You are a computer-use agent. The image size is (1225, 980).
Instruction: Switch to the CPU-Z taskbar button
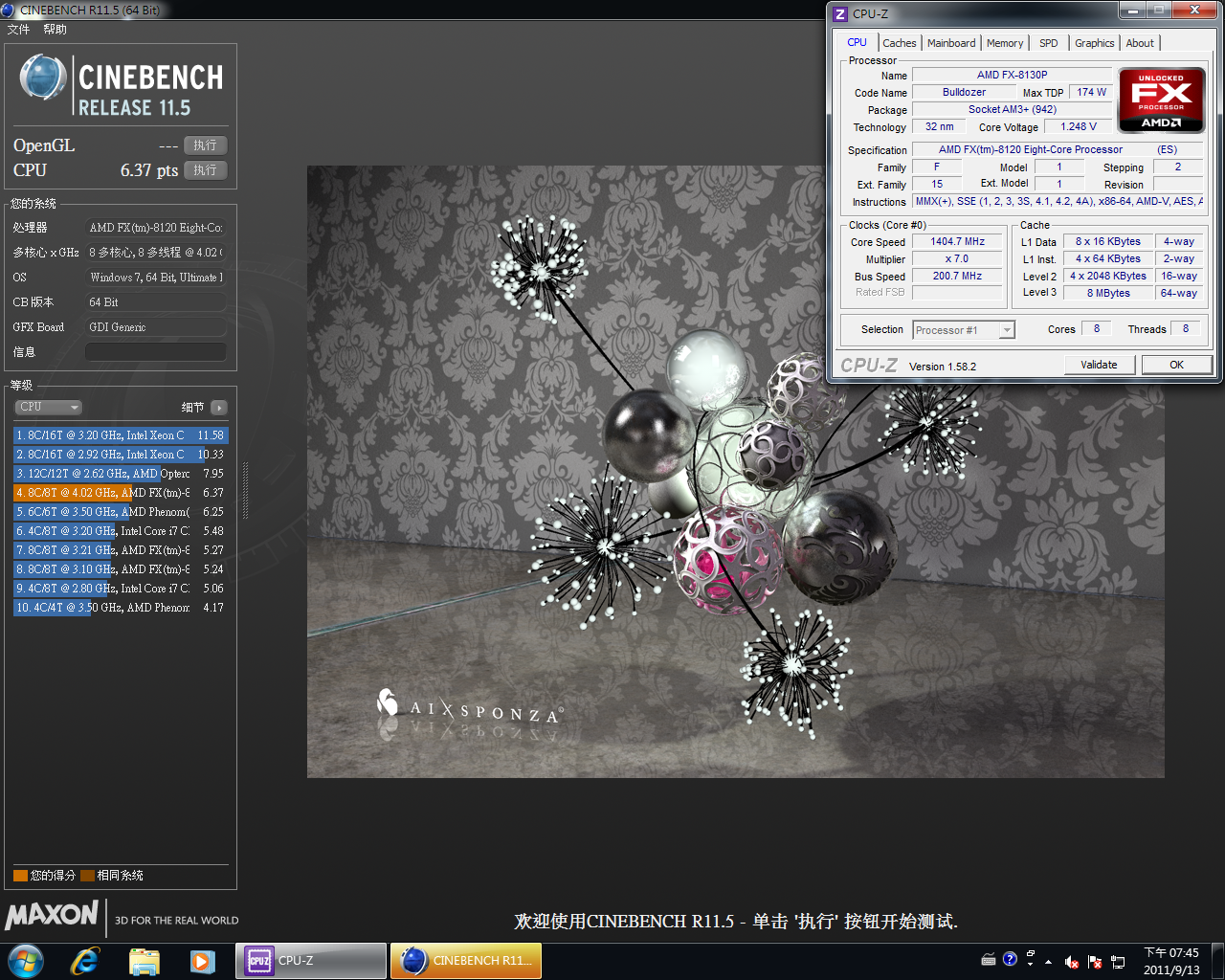[311, 960]
